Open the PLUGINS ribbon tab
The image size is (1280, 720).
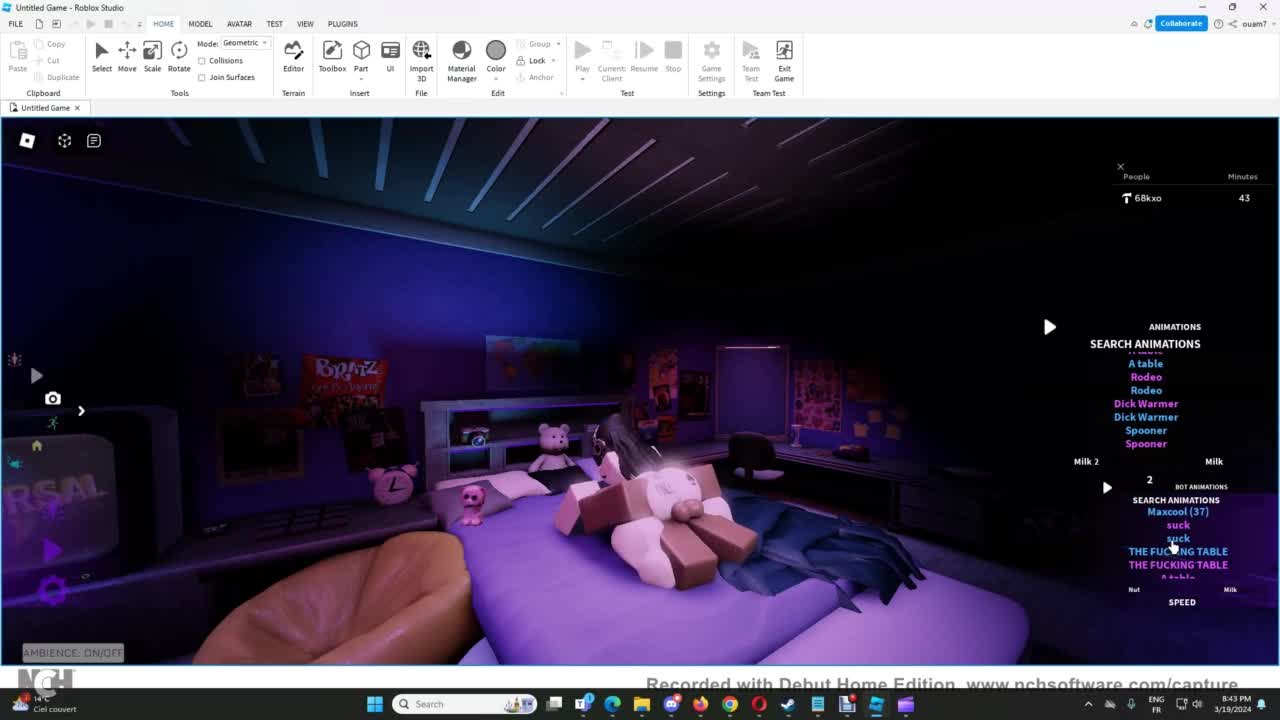tap(342, 24)
